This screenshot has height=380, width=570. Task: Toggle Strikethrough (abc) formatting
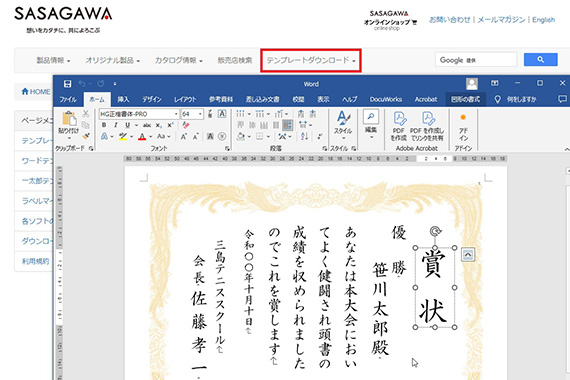coord(147,125)
